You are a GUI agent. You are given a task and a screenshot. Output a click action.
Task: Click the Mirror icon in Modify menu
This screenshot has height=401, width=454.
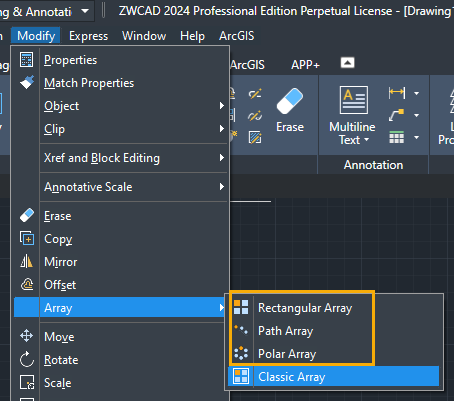[27, 262]
